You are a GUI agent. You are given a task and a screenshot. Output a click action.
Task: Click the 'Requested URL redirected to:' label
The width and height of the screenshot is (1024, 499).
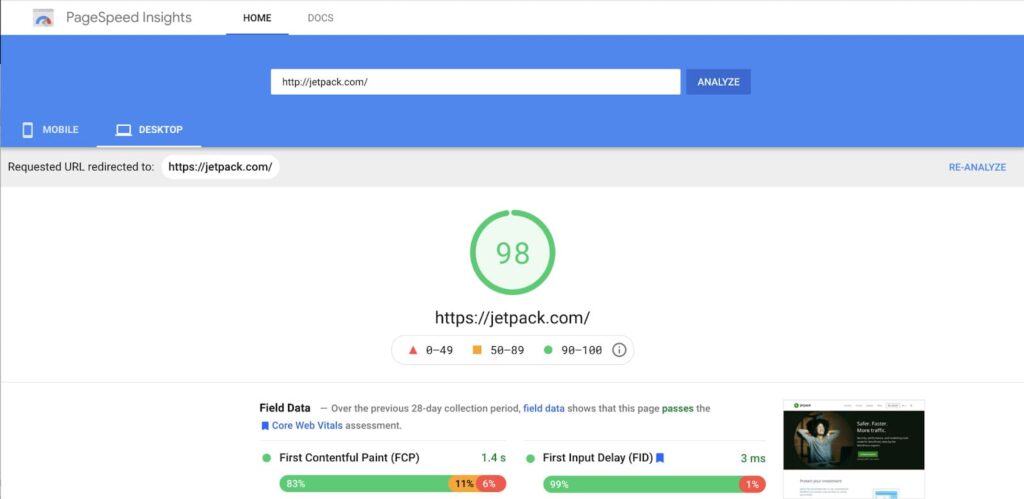point(81,167)
